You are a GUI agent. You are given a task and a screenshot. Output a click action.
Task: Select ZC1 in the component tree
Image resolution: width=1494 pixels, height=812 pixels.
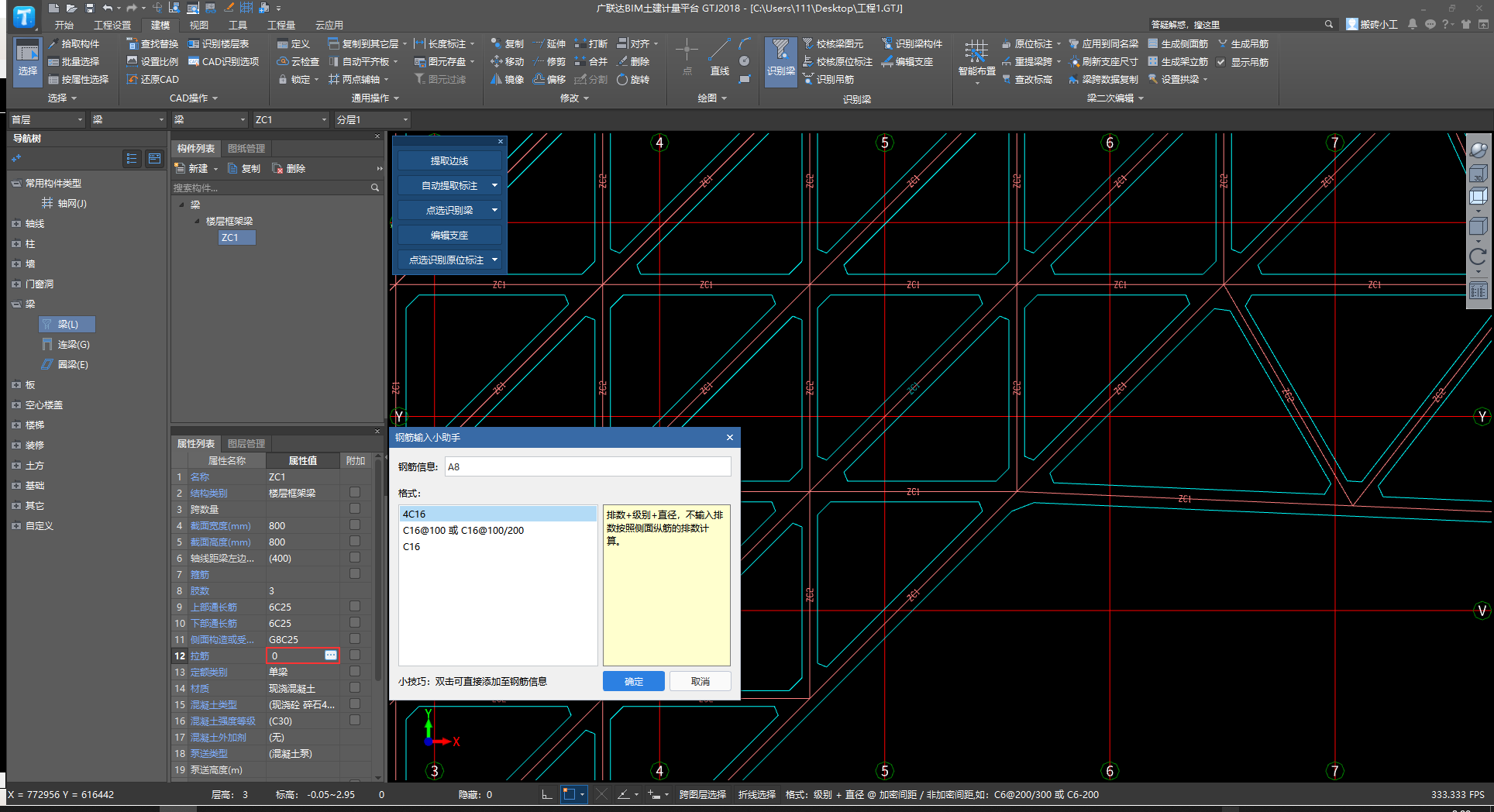point(236,237)
